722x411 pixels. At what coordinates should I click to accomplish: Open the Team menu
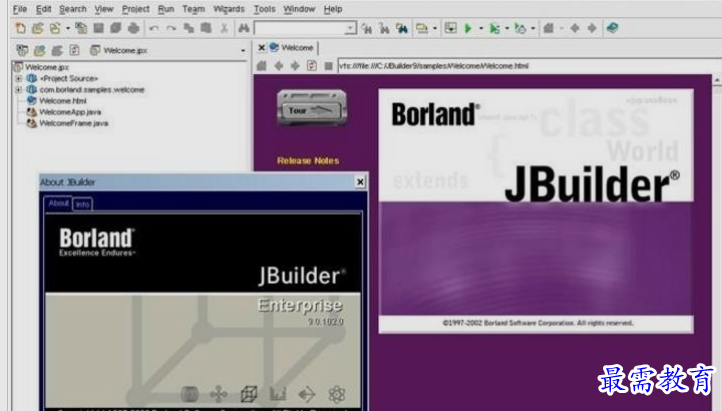[x=193, y=9]
